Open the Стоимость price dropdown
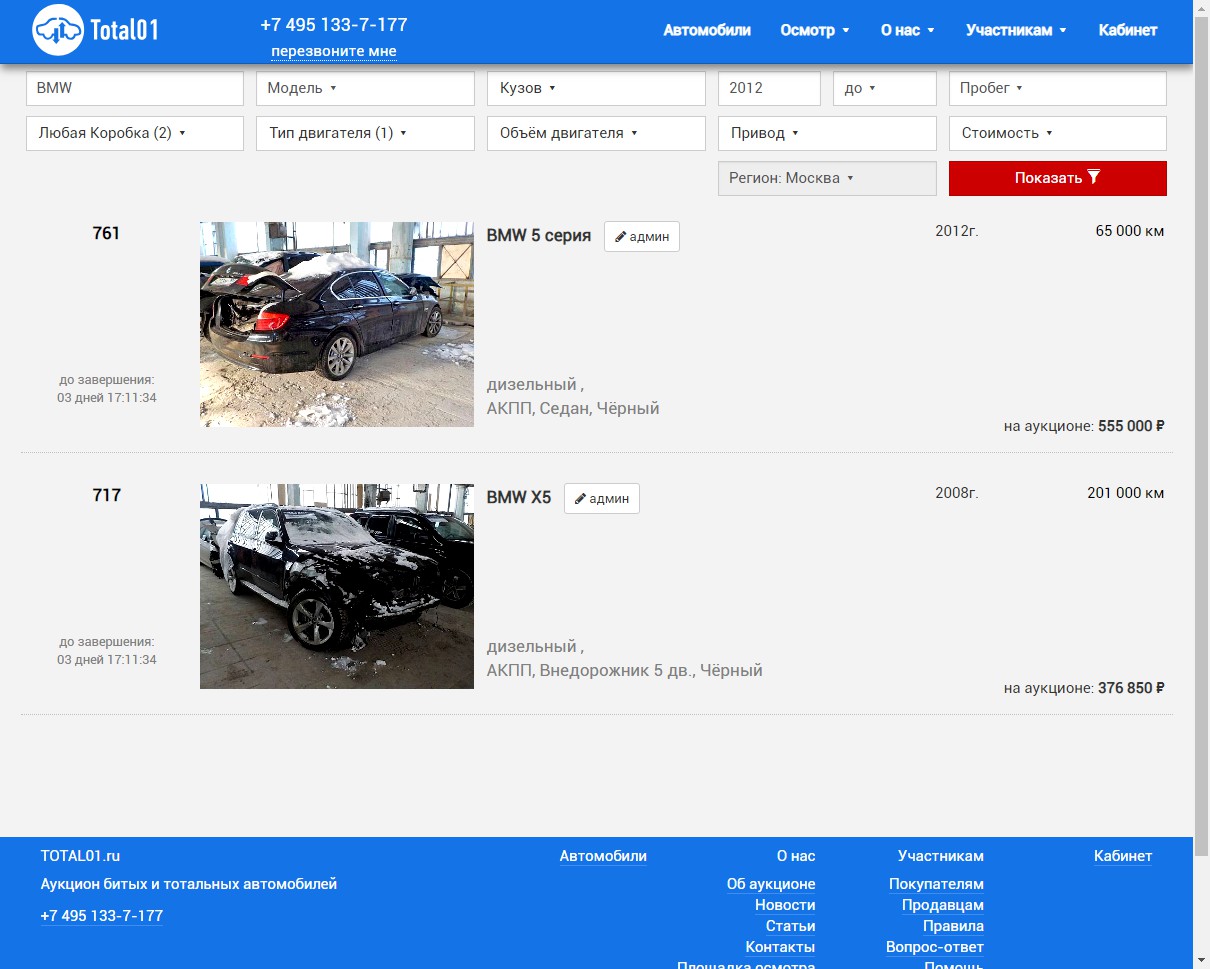Image resolution: width=1210 pixels, height=969 pixels. 1057,133
